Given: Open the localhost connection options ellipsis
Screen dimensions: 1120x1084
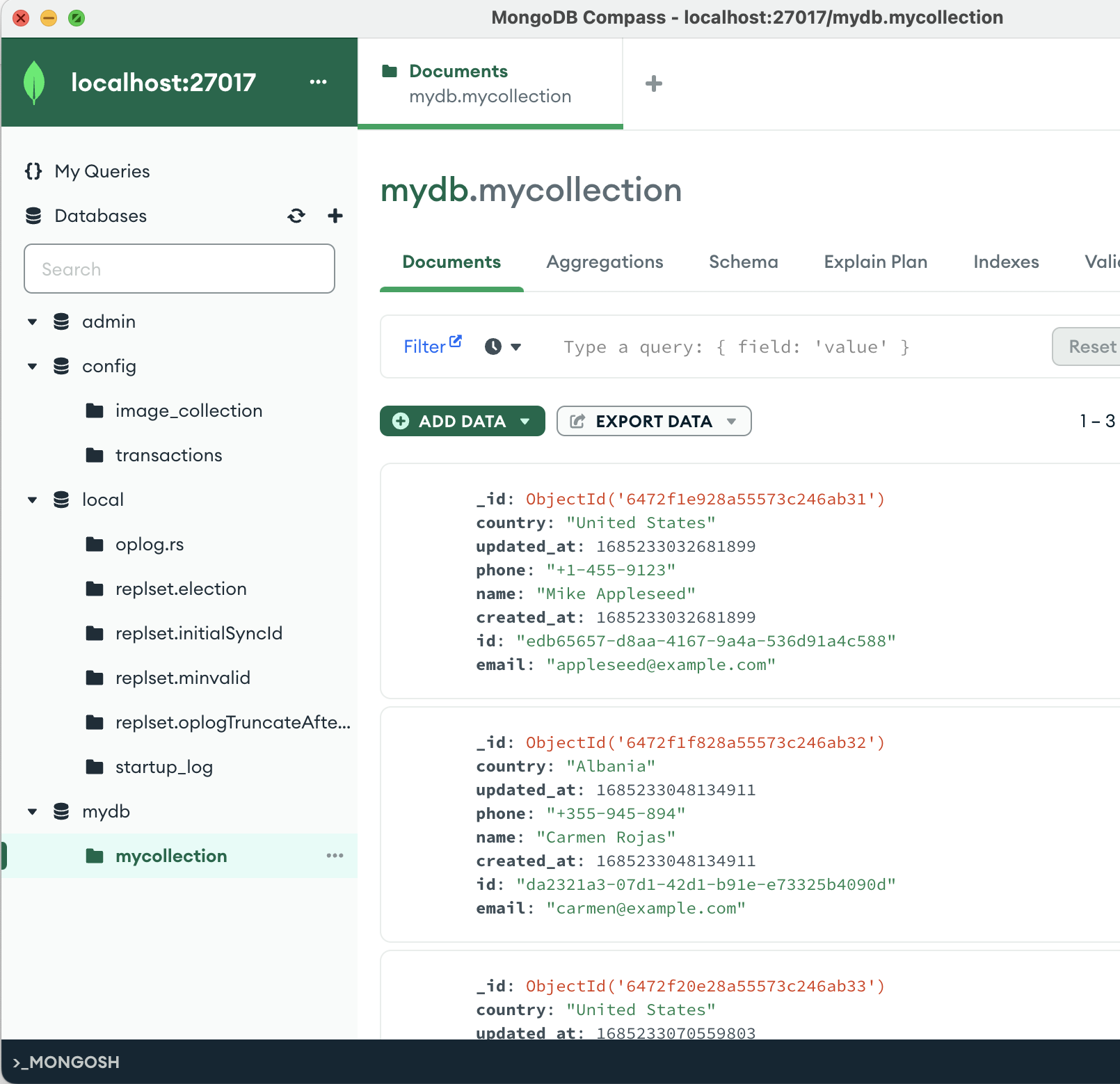Looking at the screenshot, I should 318,82.
